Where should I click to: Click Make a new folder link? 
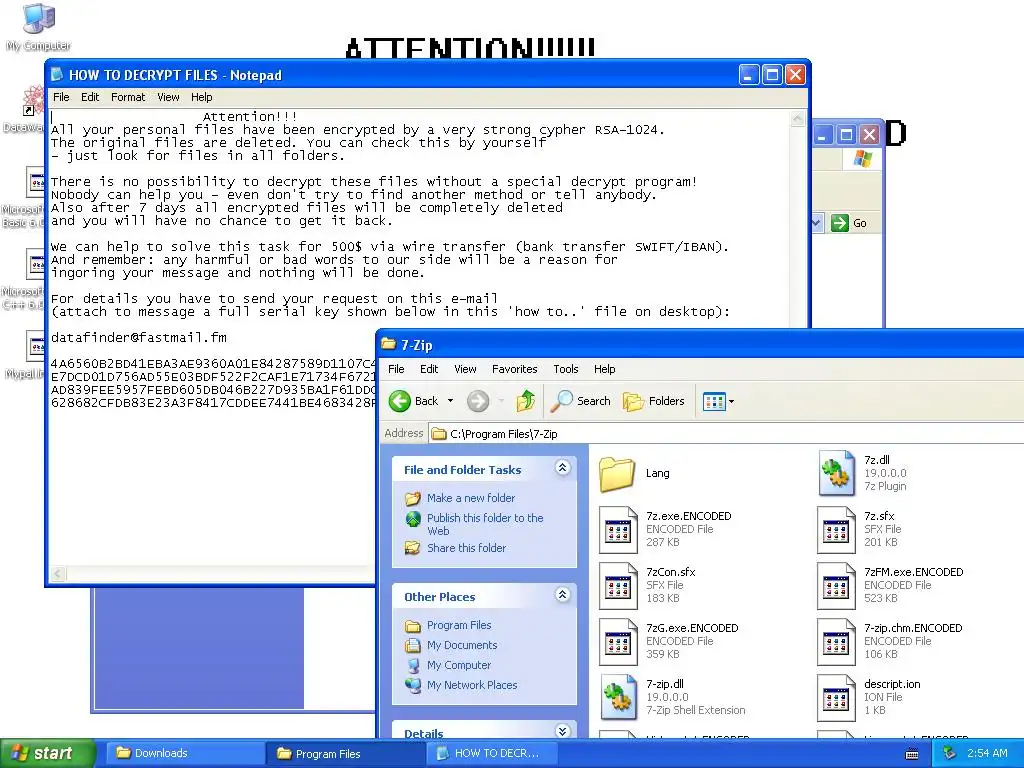[471, 498]
